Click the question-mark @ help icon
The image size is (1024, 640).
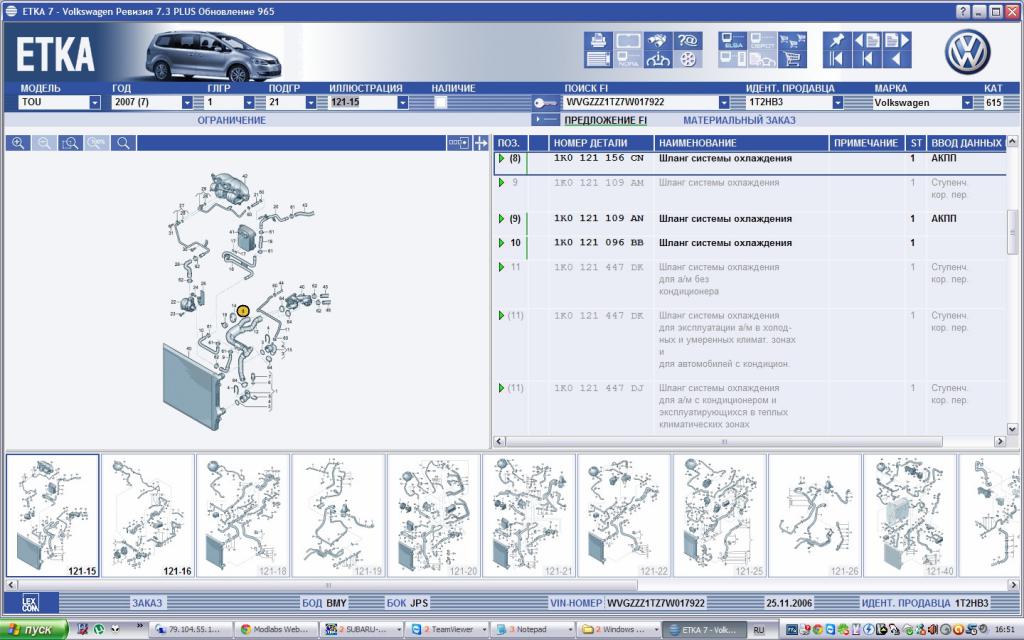pos(688,40)
